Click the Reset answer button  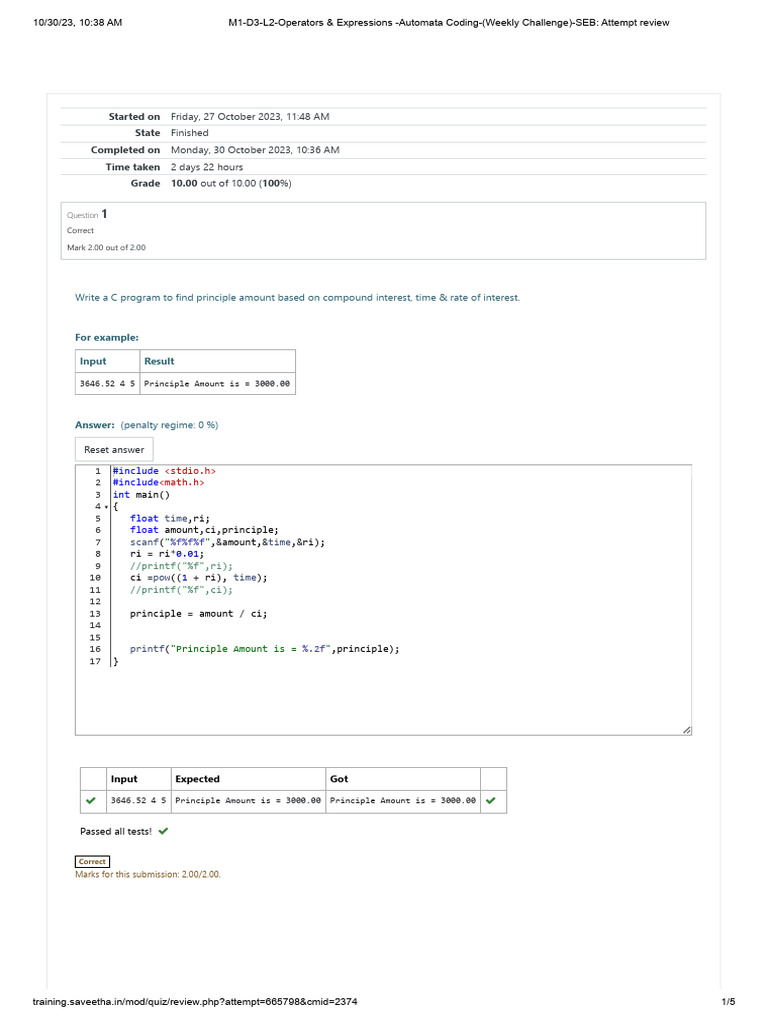[x=114, y=450]
